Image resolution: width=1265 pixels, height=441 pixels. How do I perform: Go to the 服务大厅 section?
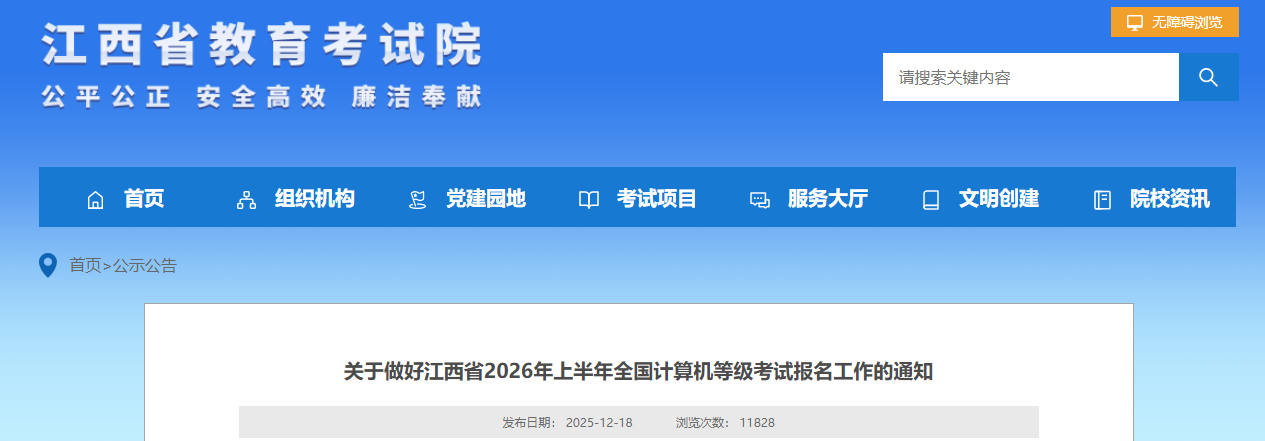point(827,199)
